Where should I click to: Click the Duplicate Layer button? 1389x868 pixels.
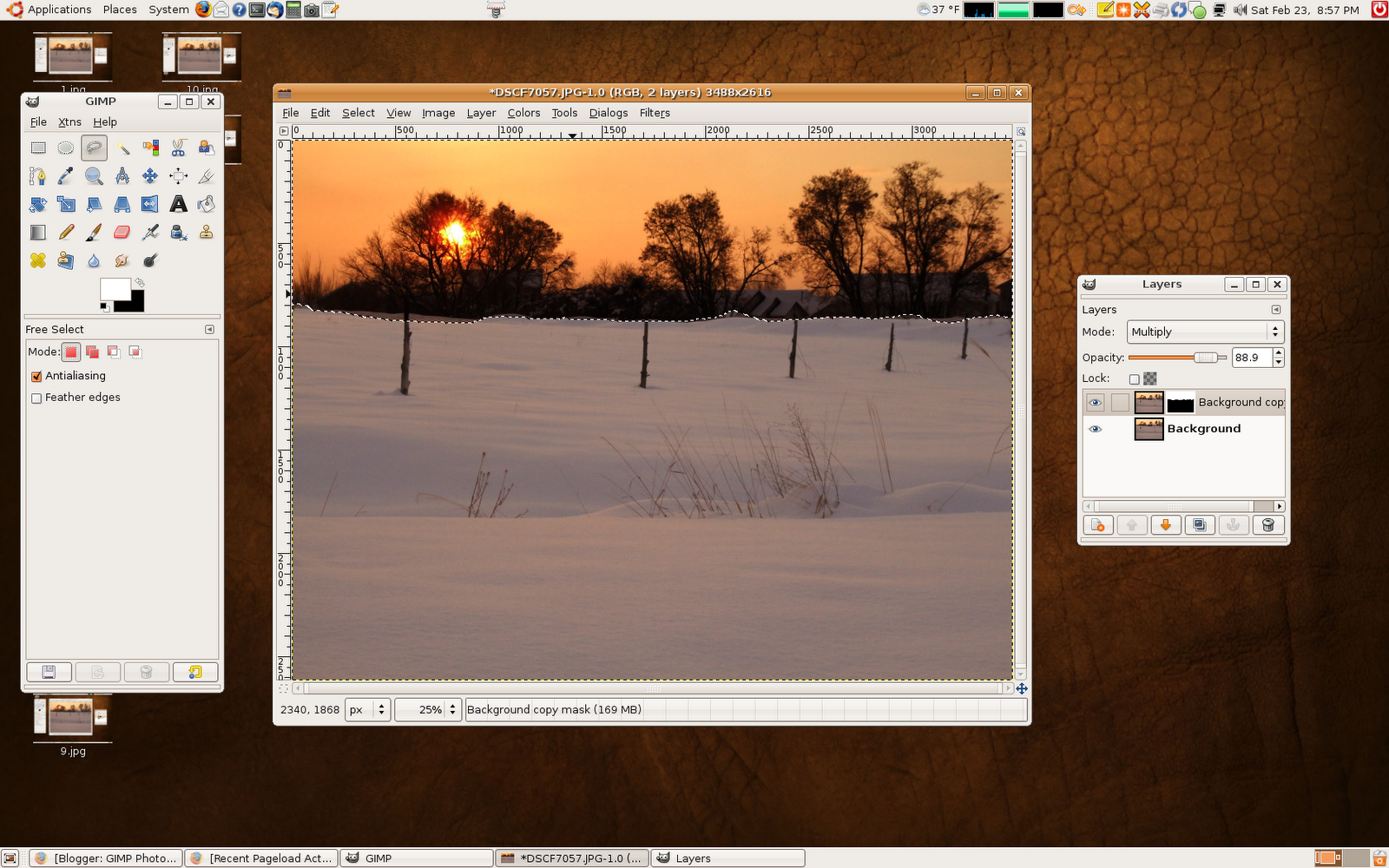tap(1200, 525)
